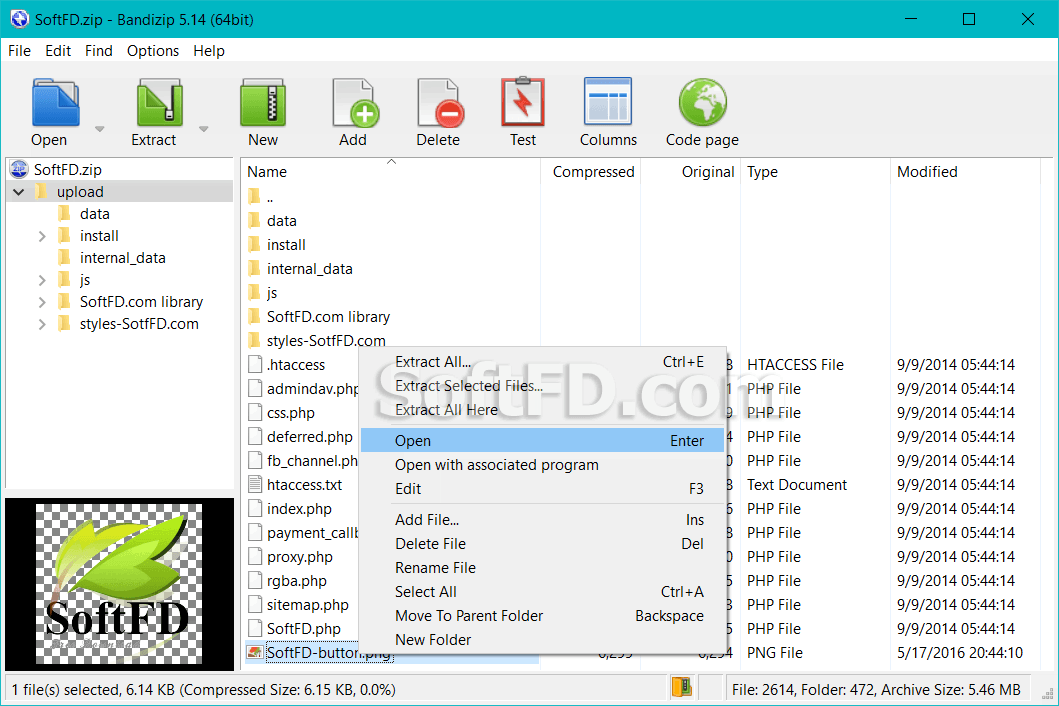Screen dimensions: 1059x706
Task: Create a new archive with New icon
Action: click(263, 103)
